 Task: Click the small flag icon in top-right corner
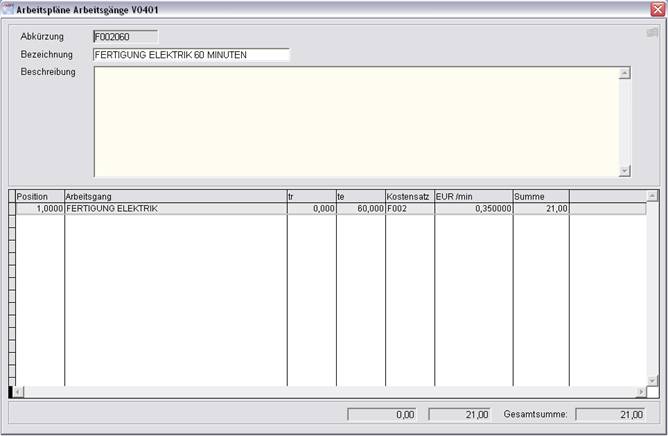(x=652, y=32)
